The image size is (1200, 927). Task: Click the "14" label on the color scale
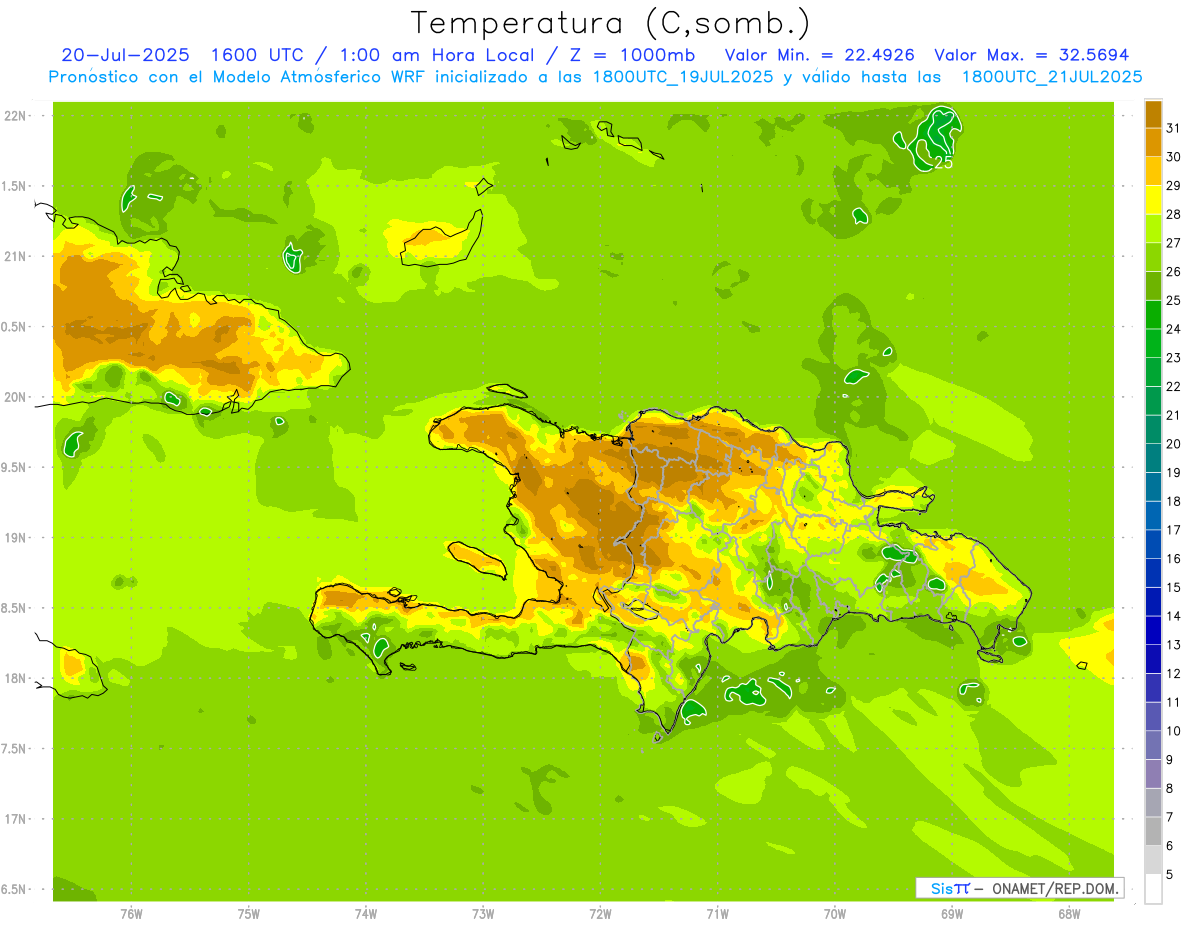click(x=1174, y=616)
